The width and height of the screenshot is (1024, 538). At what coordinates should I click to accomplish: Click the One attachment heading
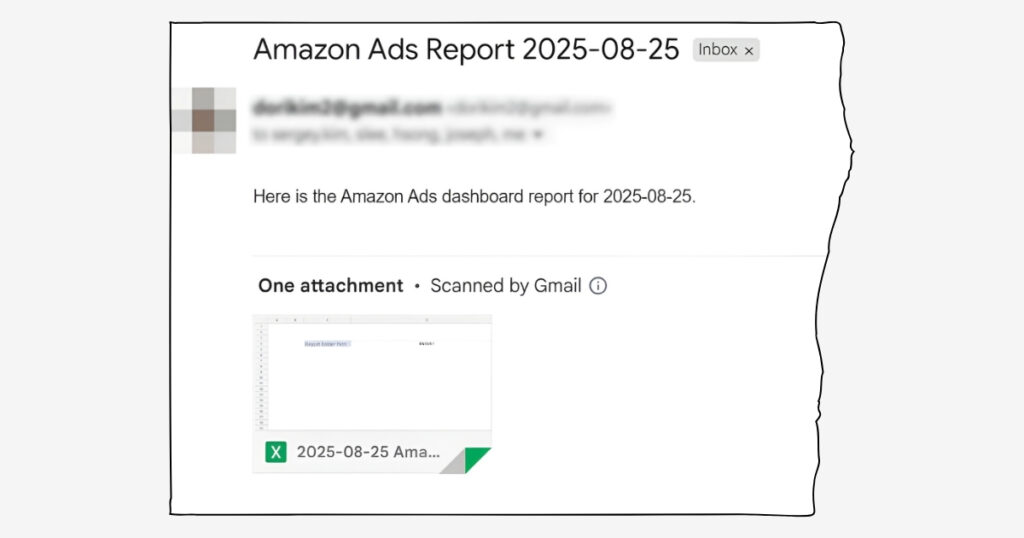(330, 286)
